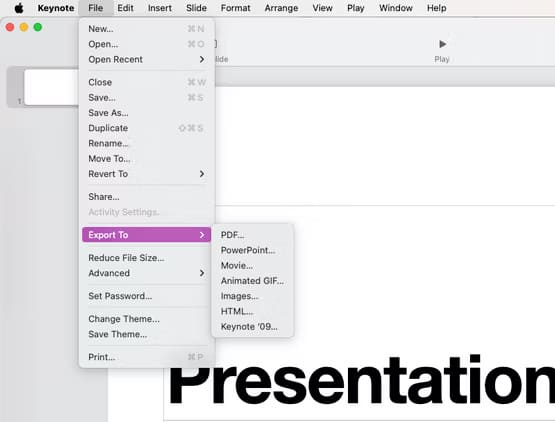Select slide 1 thumbnail in navigator
Viewport: 555px width, 422px height.
tap(51, 87)
